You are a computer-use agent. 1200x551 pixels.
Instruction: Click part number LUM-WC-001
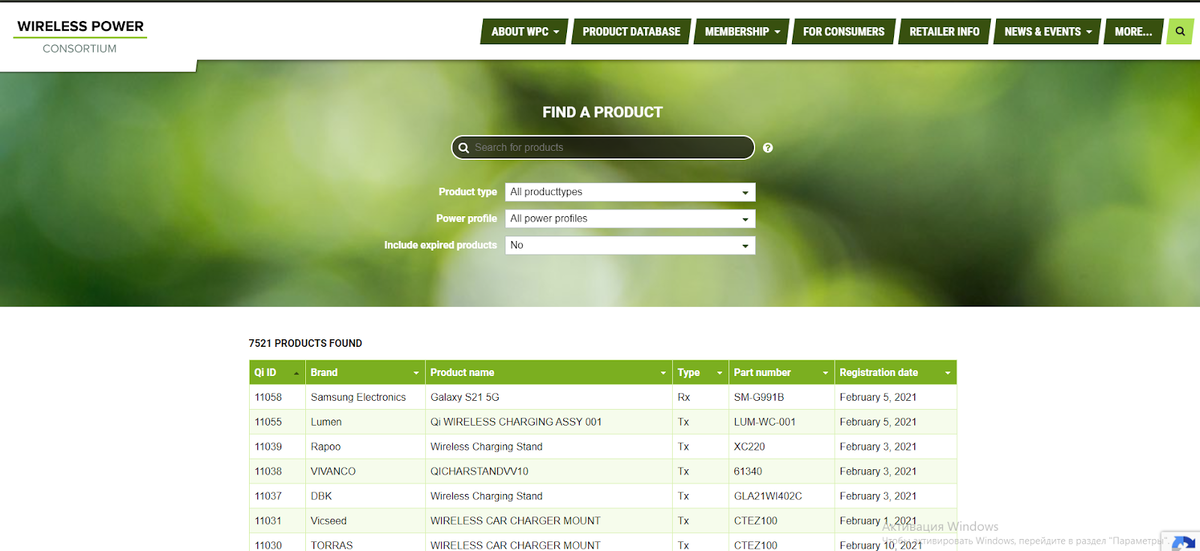coord(764,422)
